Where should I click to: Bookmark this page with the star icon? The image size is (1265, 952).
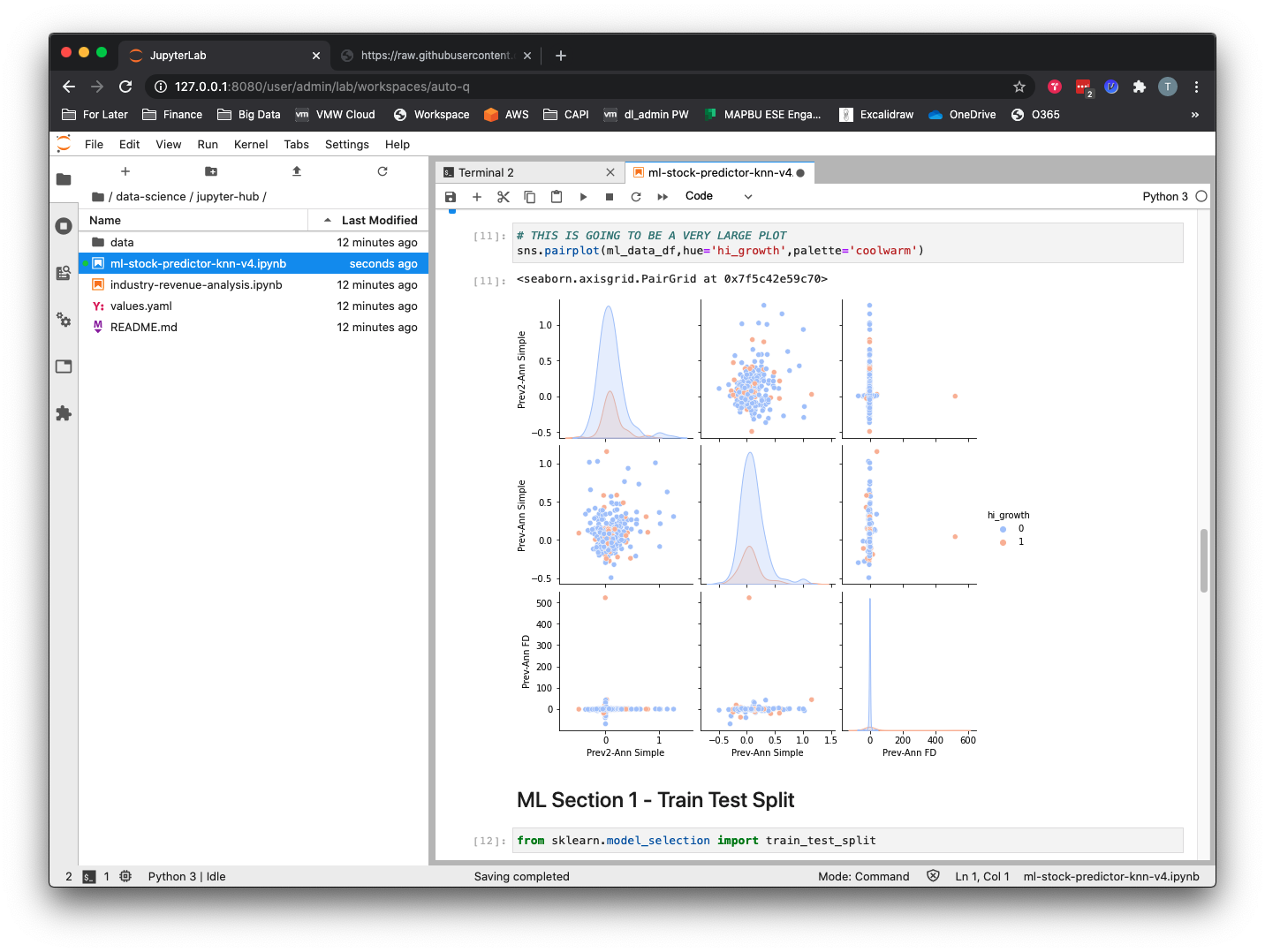coord(1019,87)
